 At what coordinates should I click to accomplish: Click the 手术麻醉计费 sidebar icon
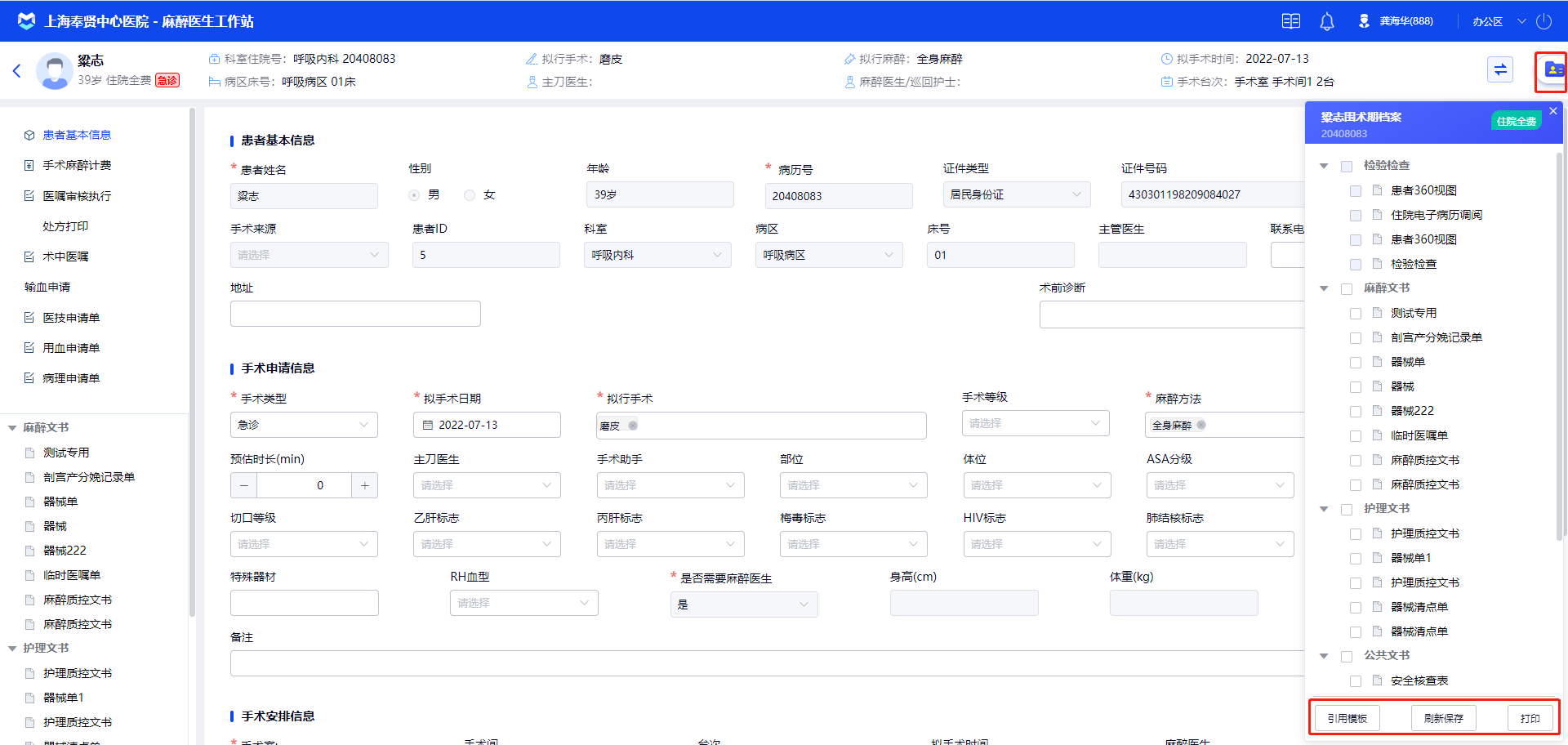(29, 165)
